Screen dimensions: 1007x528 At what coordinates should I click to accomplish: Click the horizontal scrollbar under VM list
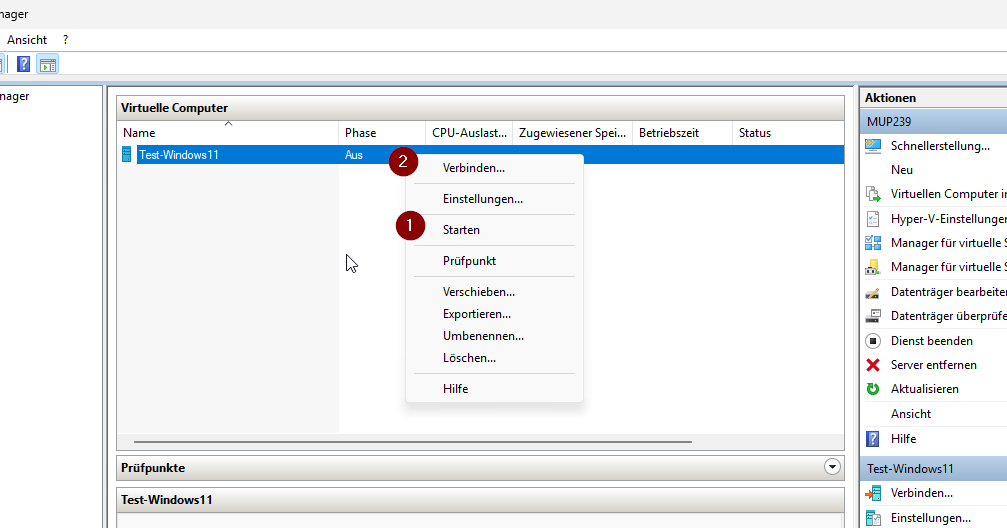[412, 441]
